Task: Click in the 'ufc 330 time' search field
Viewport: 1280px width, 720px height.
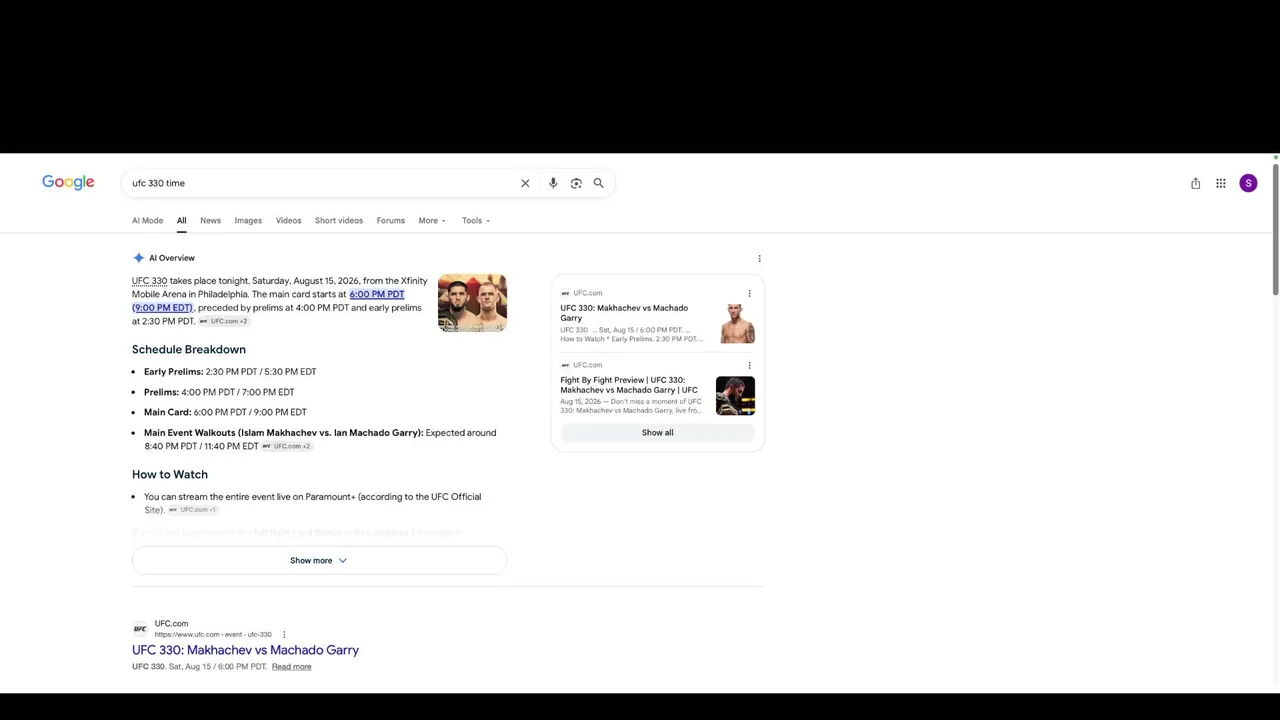Action: 320,183
